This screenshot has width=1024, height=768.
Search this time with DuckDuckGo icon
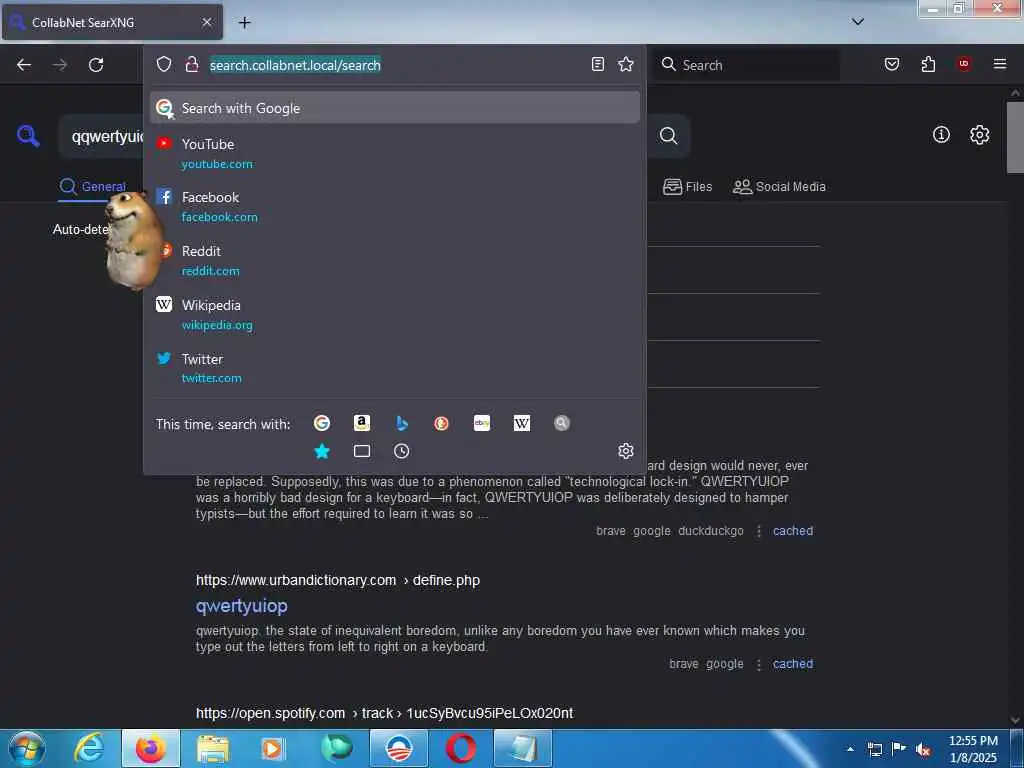coord(441,423)
